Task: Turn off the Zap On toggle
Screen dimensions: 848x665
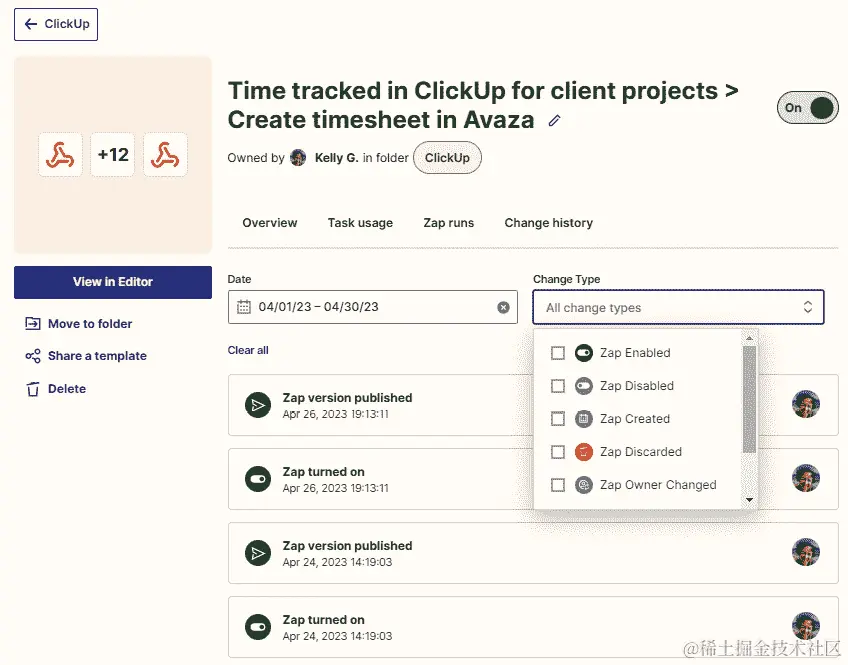Action: (807, 108)
